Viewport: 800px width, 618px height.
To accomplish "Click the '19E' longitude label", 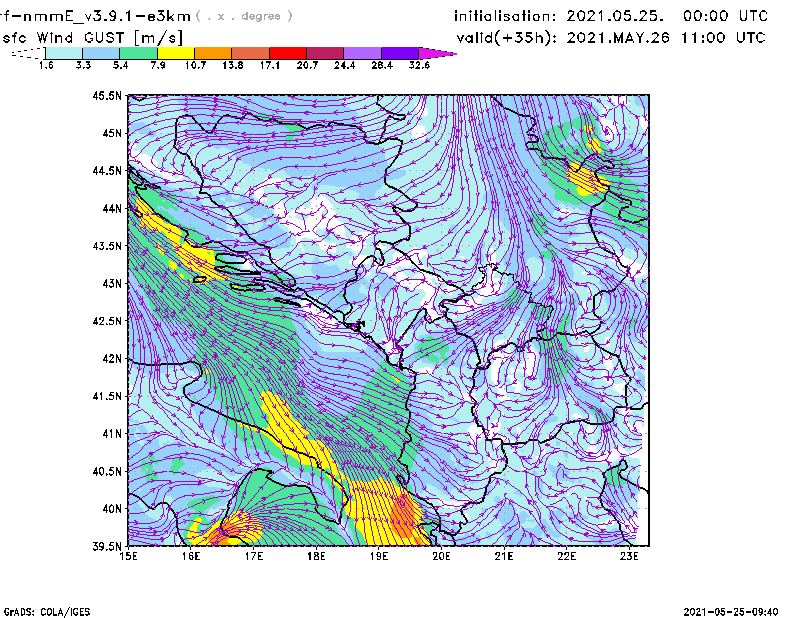I will [x=379, y=556].
